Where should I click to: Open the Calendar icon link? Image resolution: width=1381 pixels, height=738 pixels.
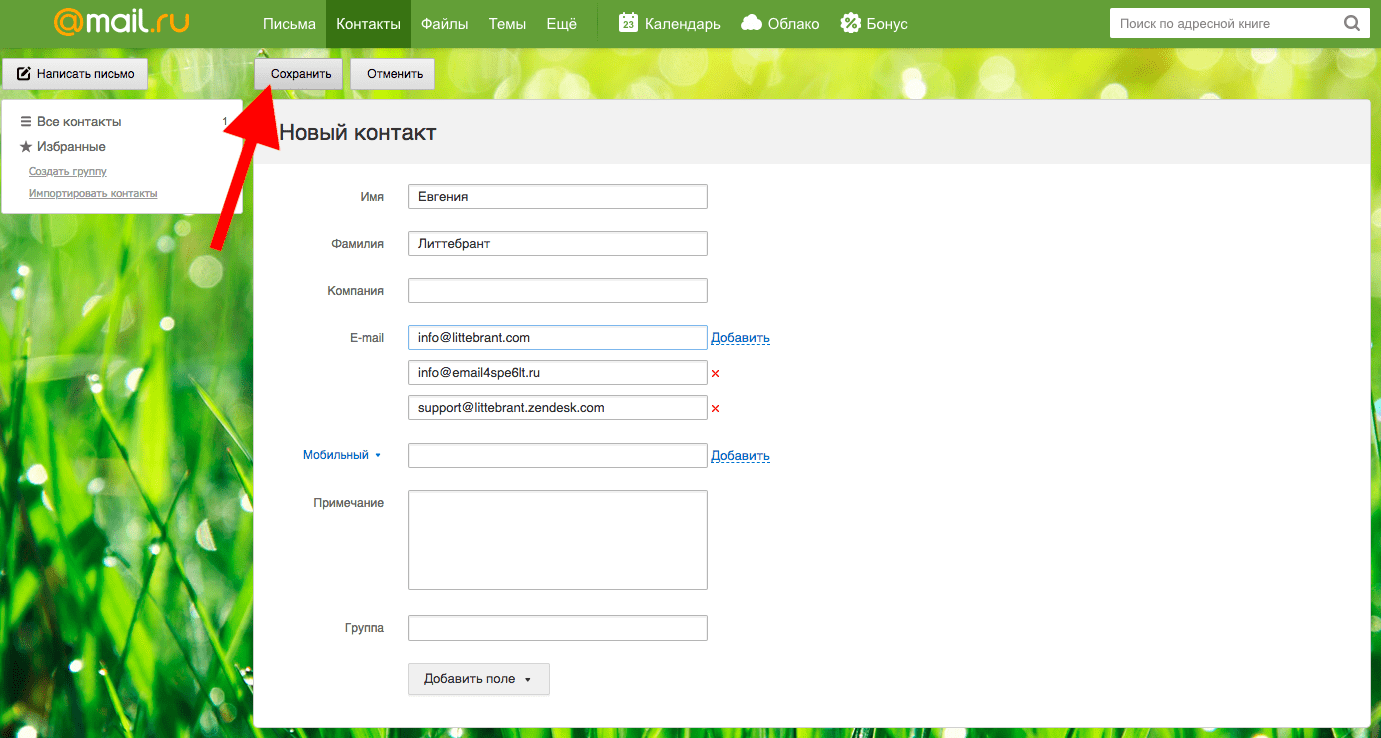coord(628,23)
